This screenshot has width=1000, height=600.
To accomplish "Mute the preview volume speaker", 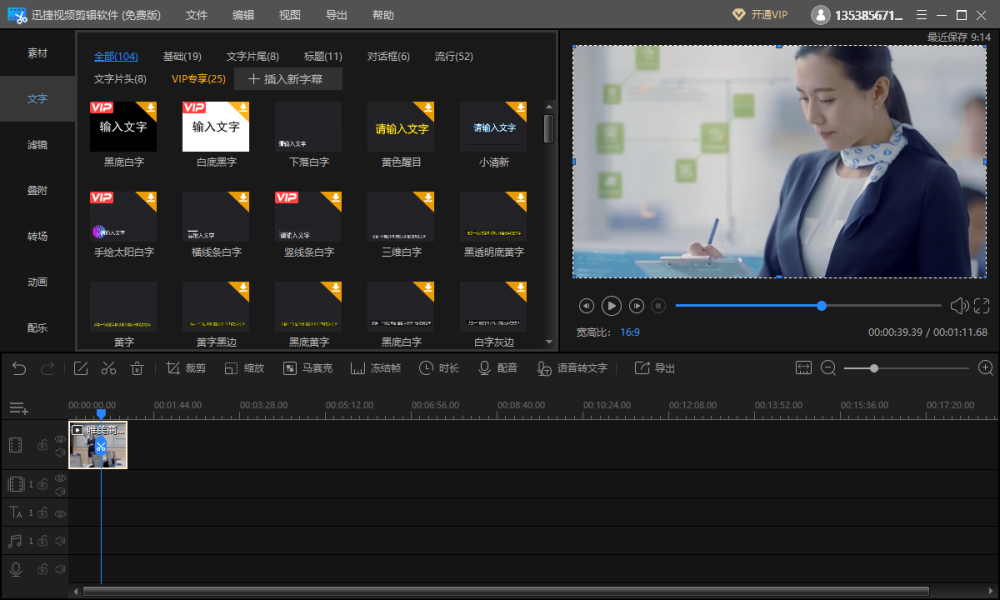I will 958,306.
